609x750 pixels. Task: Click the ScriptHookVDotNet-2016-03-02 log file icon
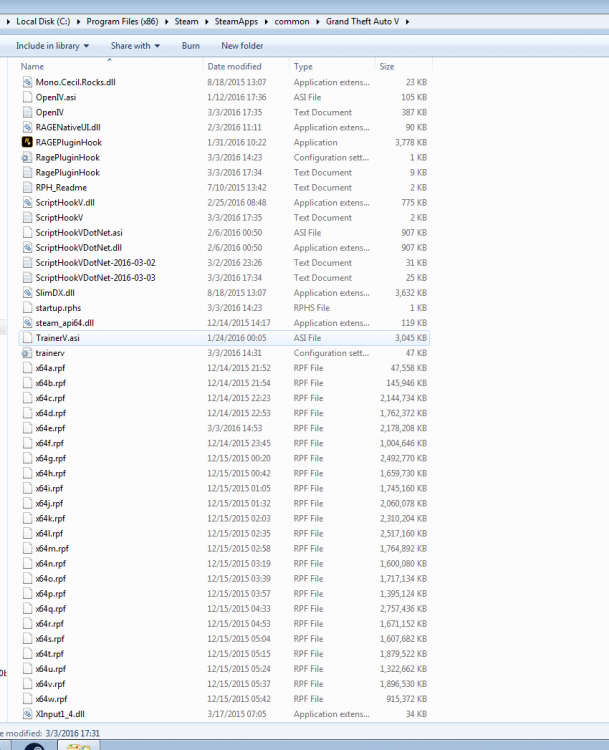click(27, 263)
